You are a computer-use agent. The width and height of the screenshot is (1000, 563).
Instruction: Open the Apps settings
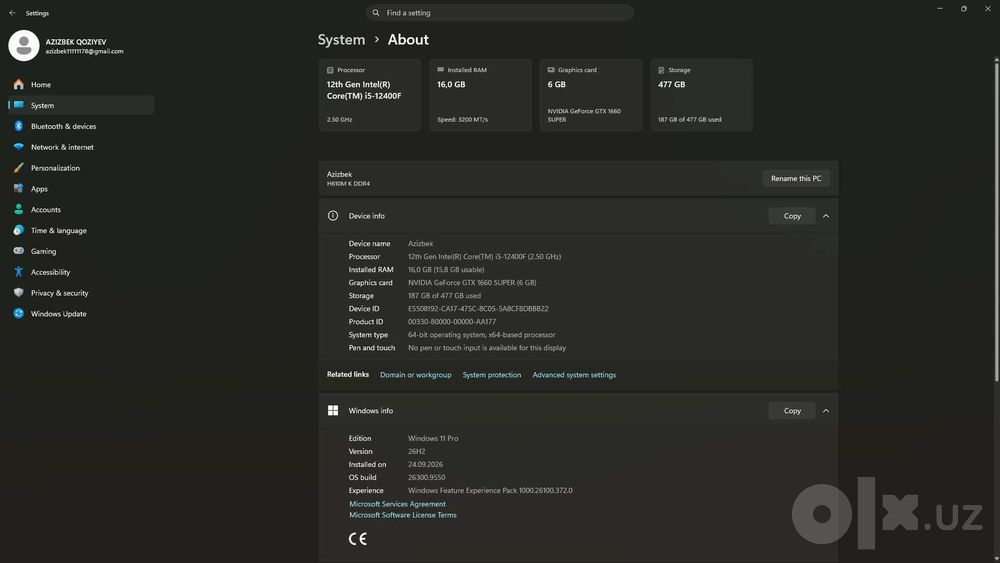pos(81,189)
